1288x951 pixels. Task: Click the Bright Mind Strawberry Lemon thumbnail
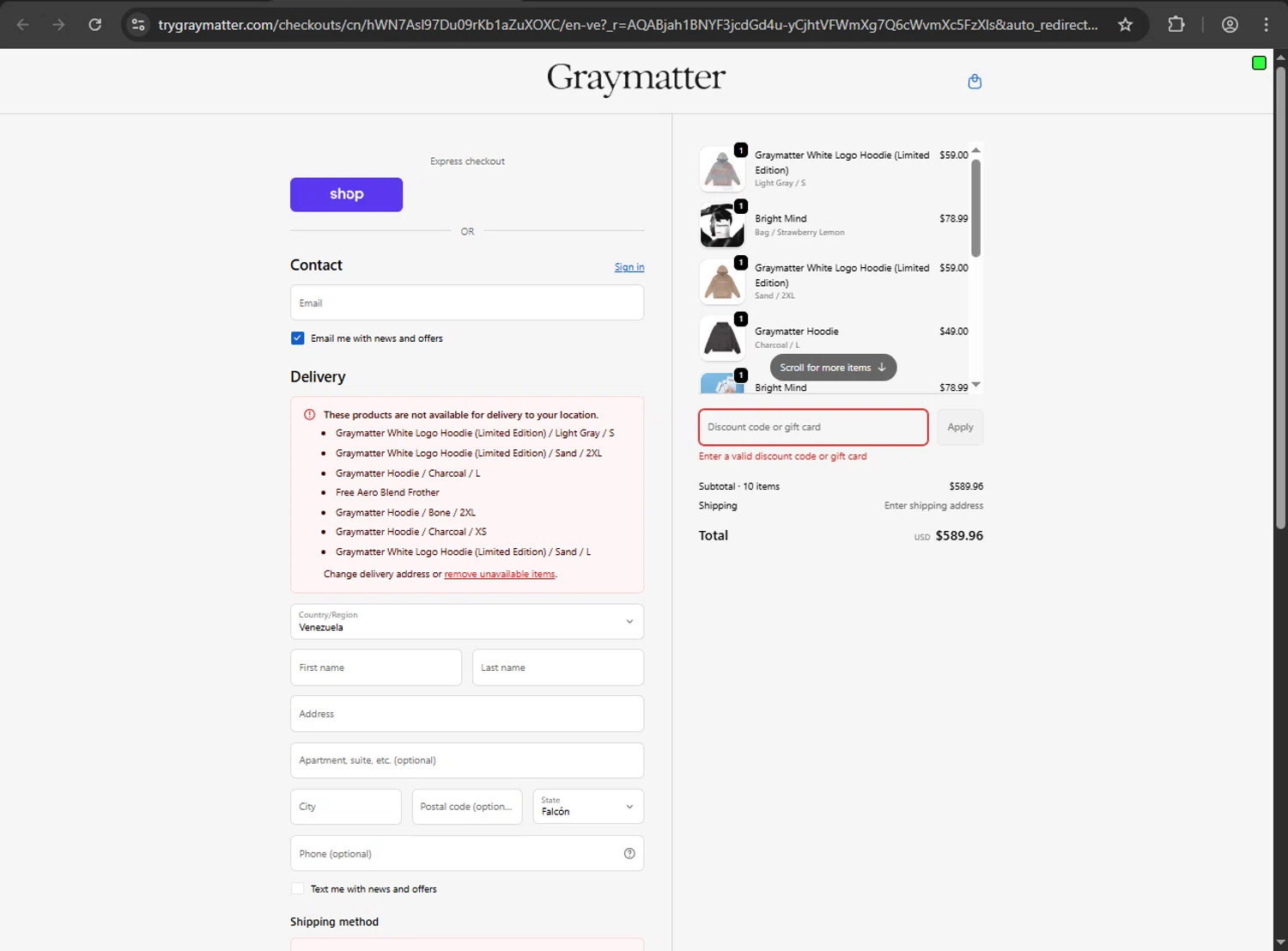[x=722, y=225]
